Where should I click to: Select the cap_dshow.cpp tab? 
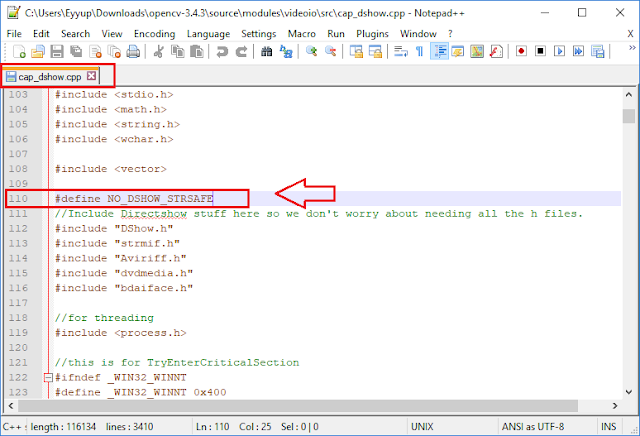50,76
